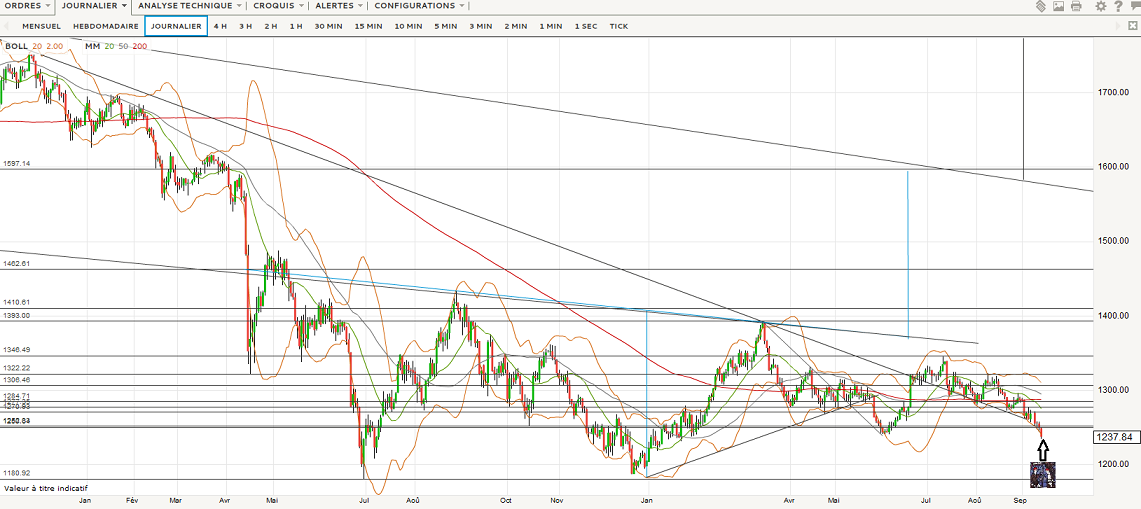1141x509 pixels.
Task: Click the green MM 20 period value
Action: [x=108, y=46]
